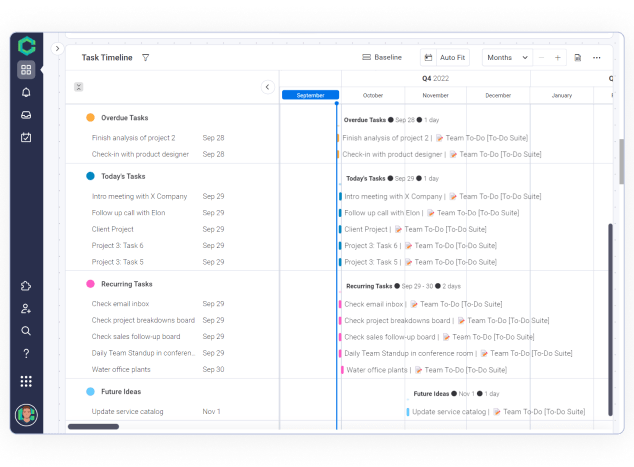Image resolution: width=634 pixels, height=467 pixels.
Task: Open the Months zoom dropdown
Action: (x=507, y=57)
